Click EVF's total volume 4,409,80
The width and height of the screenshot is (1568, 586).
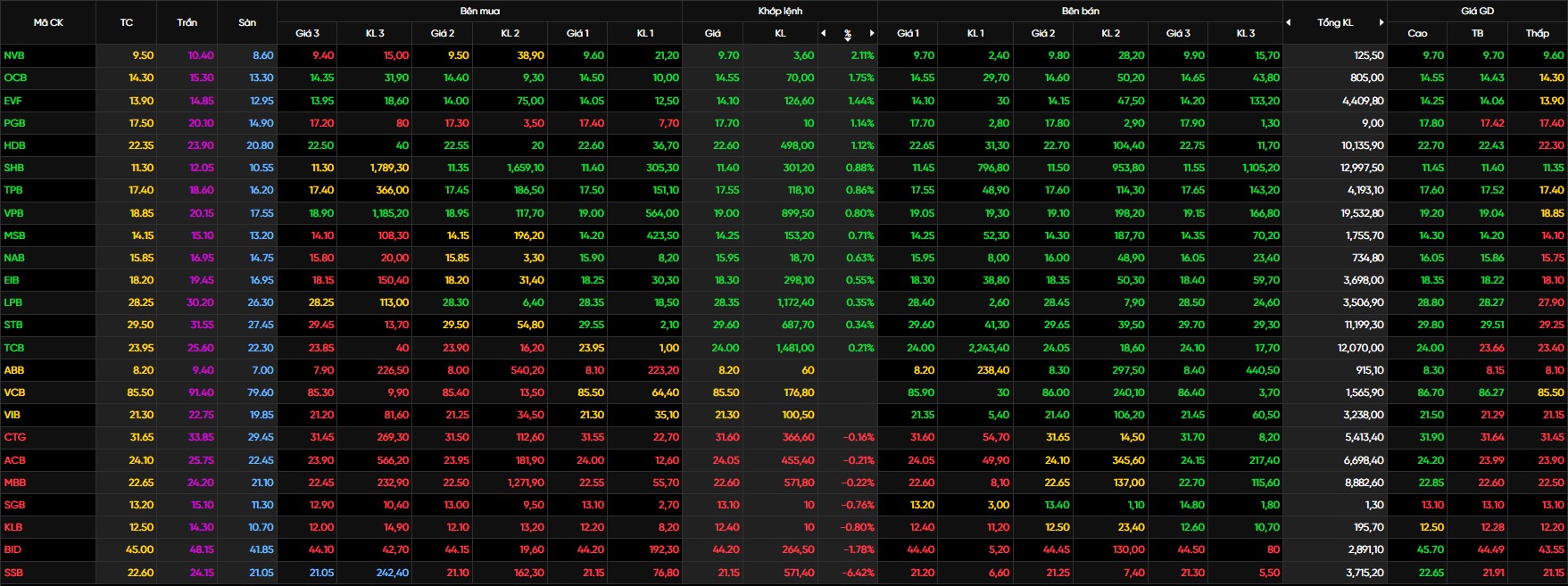[1363, 101]
